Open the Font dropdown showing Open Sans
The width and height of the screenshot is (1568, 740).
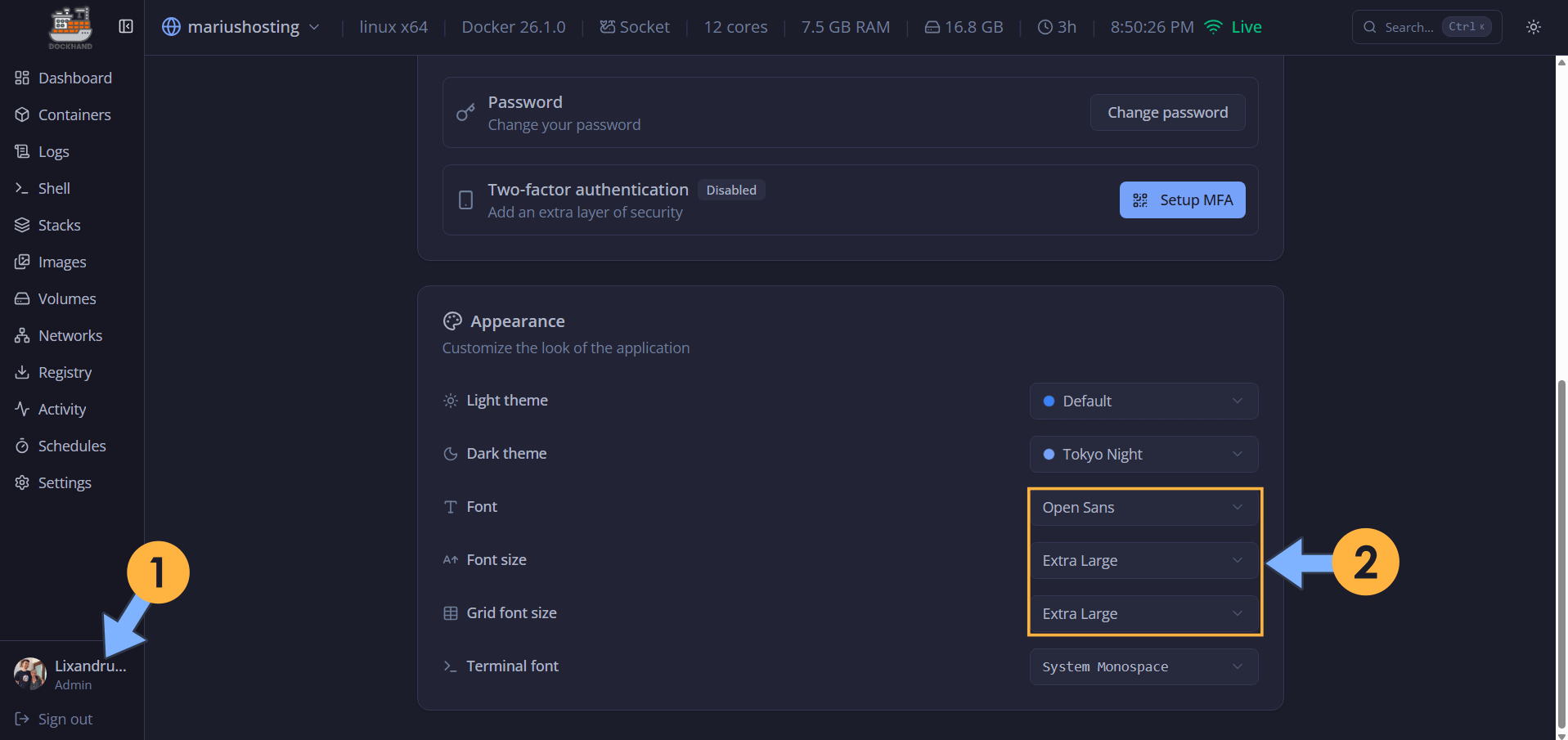[x=1143, y=507]
